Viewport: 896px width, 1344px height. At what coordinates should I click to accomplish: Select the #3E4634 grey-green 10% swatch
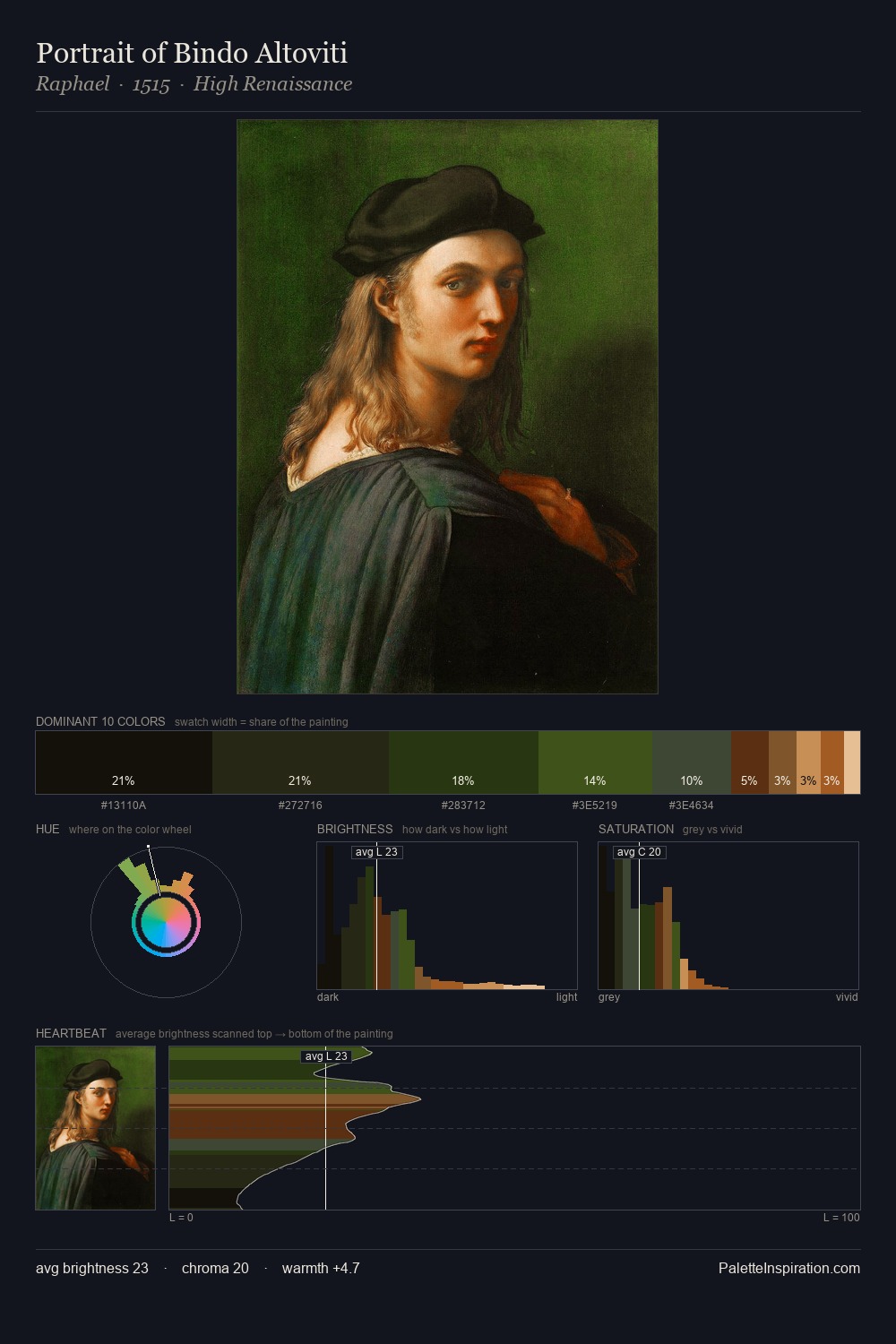pos(692,762)
